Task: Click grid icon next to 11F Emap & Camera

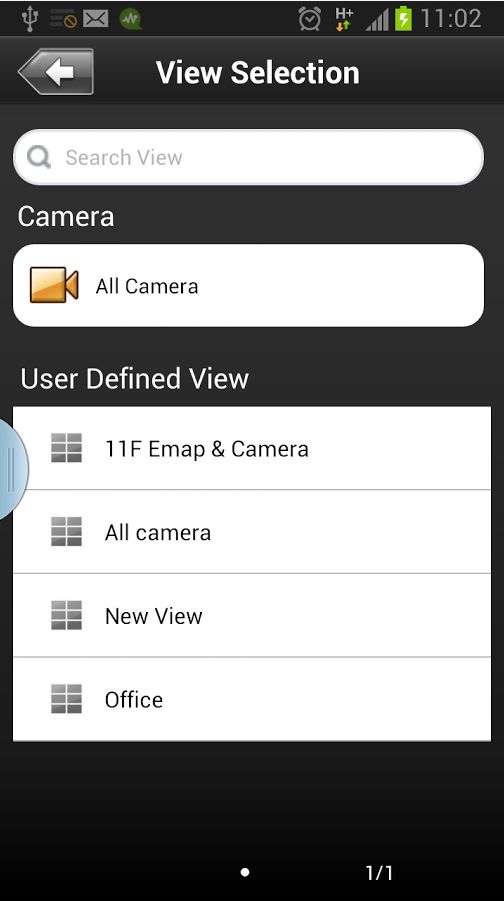Action: tap(66, 448)
